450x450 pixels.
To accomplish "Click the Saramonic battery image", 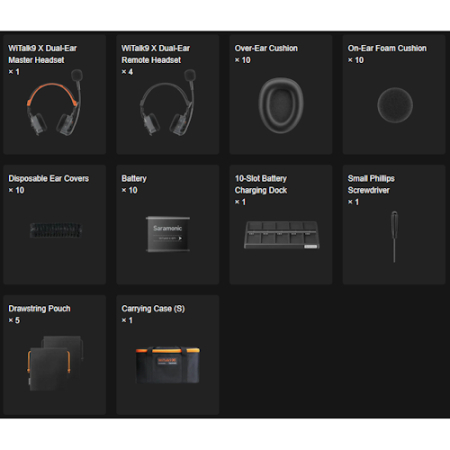I will [168, 234].
